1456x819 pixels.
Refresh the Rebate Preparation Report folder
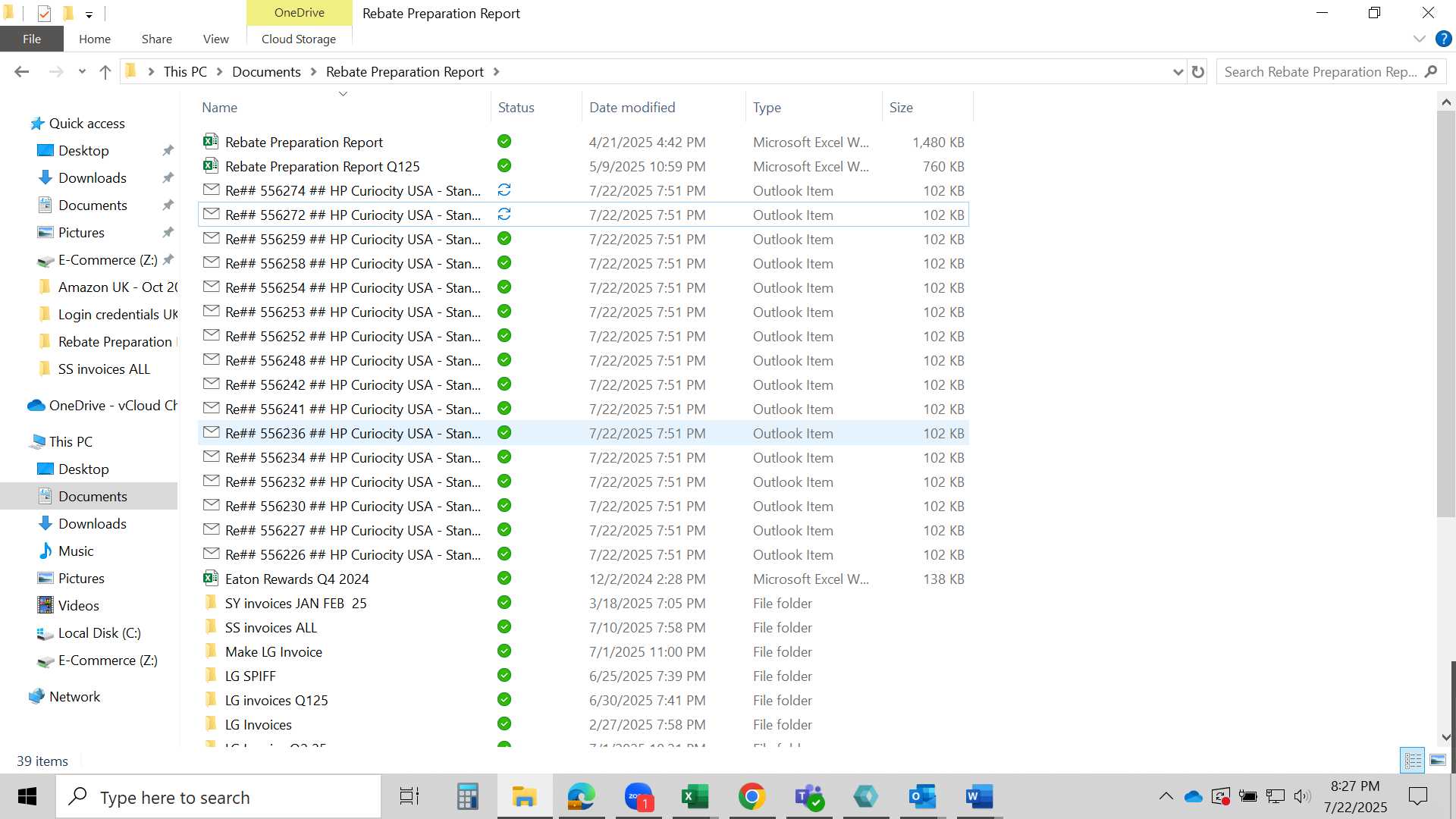(1198, 71)
